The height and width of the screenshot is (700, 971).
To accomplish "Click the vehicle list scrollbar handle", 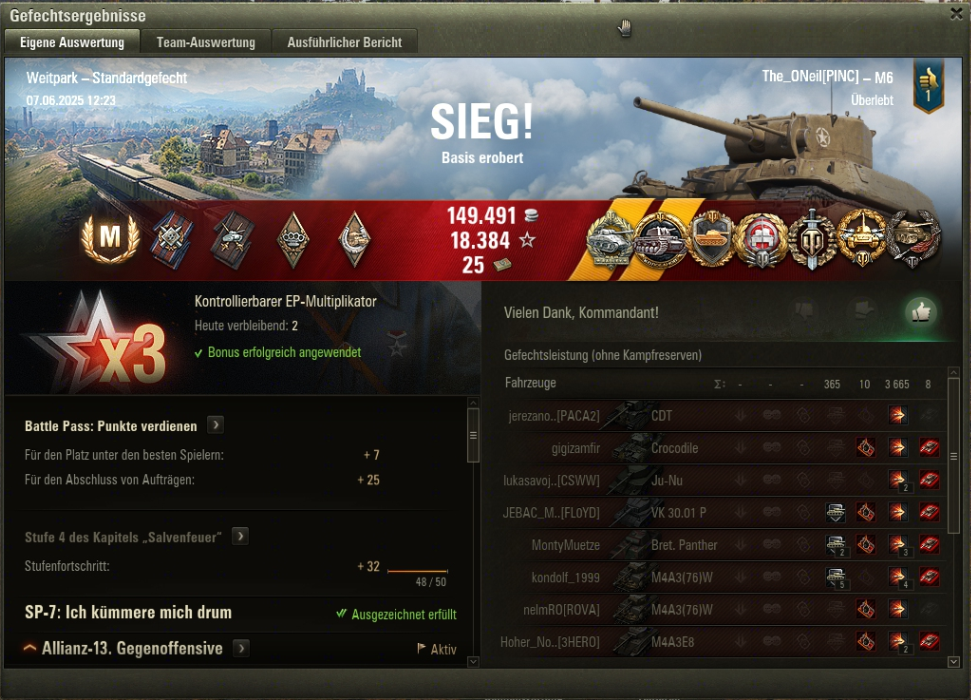I will [x=954, y=455].
